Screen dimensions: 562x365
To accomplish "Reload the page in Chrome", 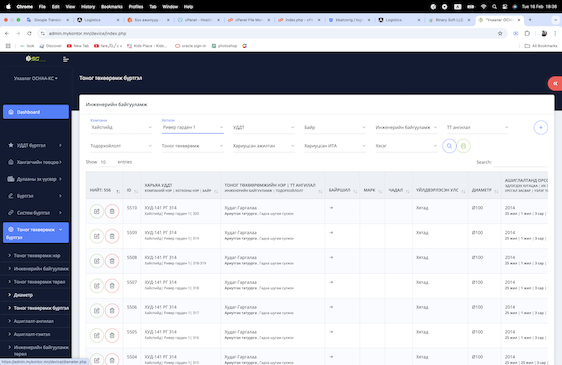I will point(29,33).
